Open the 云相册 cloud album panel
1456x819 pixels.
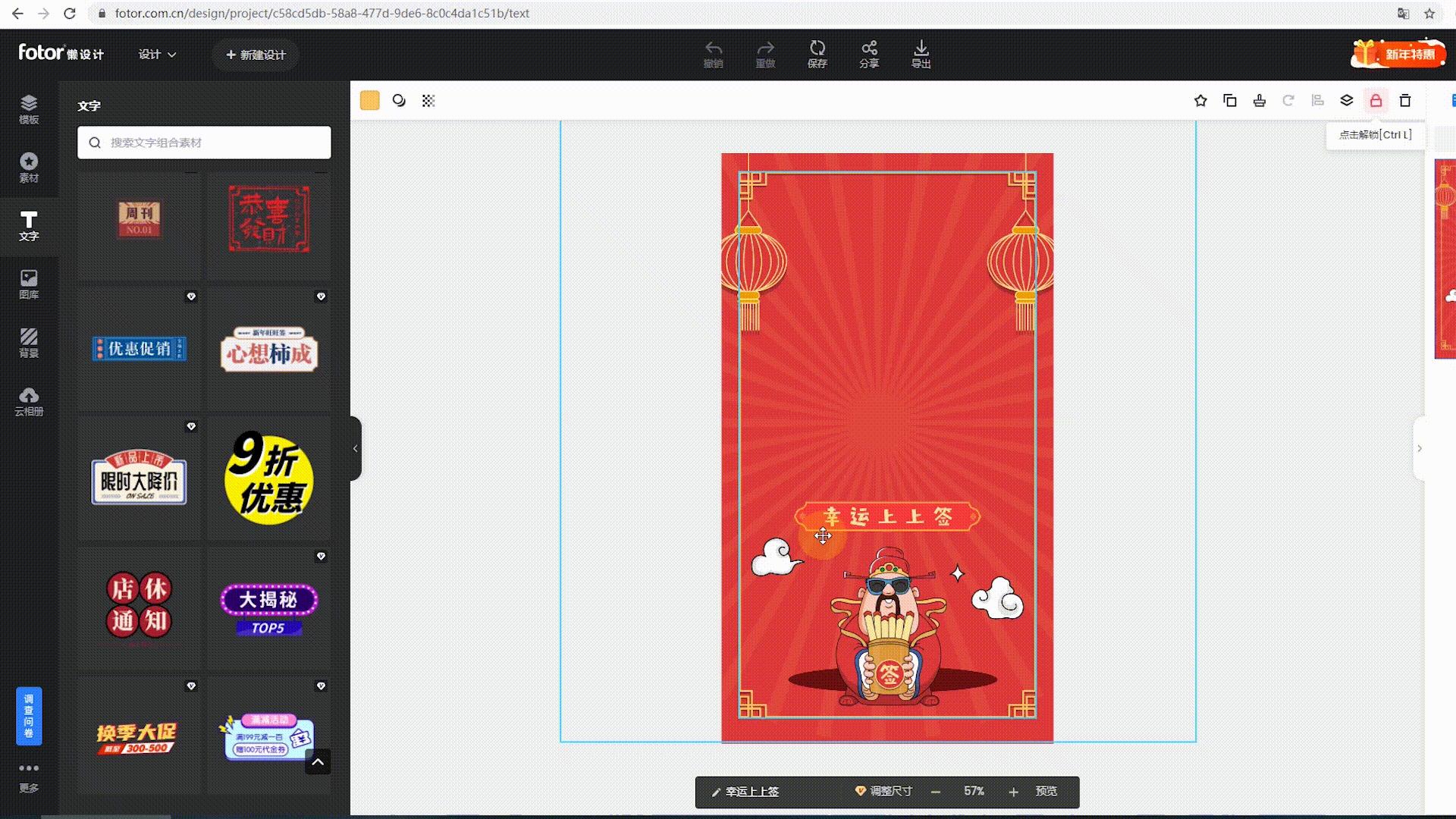click(x=29, y=401)
